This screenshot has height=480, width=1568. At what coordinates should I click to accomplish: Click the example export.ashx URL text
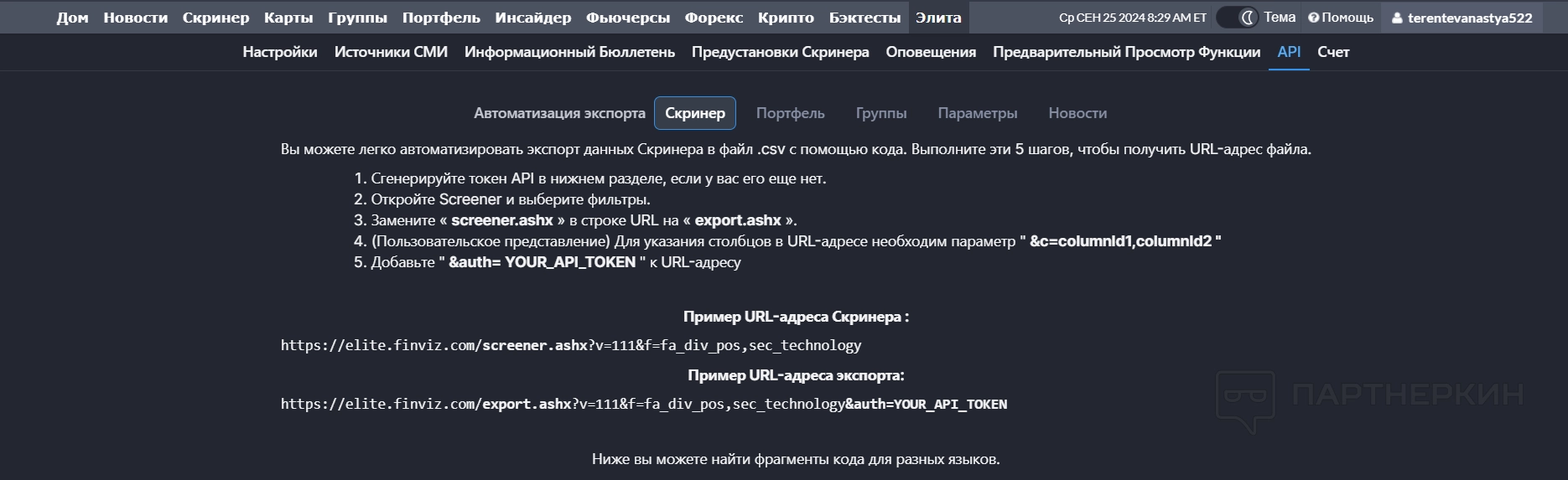point(643,404)
